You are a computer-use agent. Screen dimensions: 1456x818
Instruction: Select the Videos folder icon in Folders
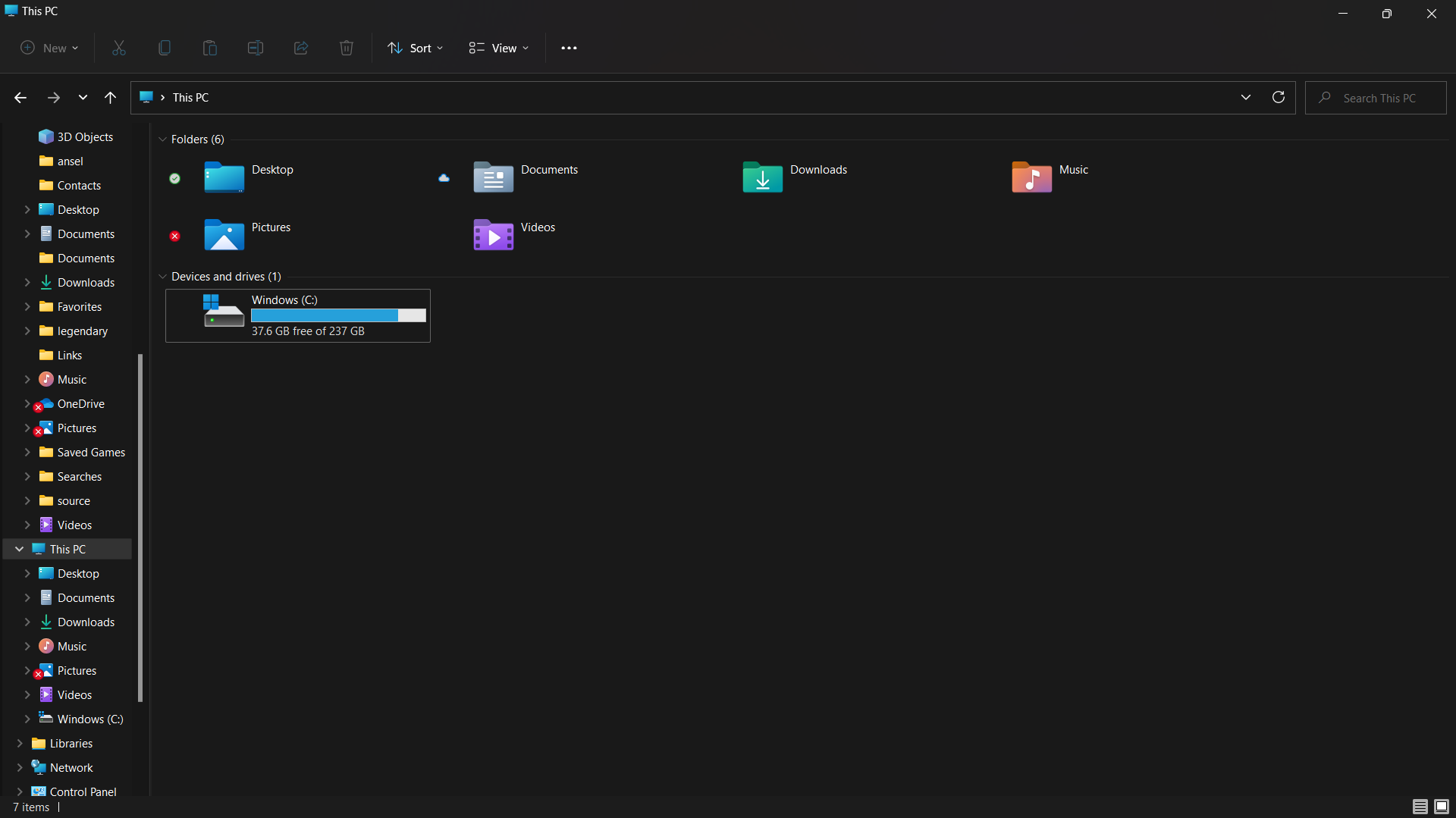tap(493, 235)
